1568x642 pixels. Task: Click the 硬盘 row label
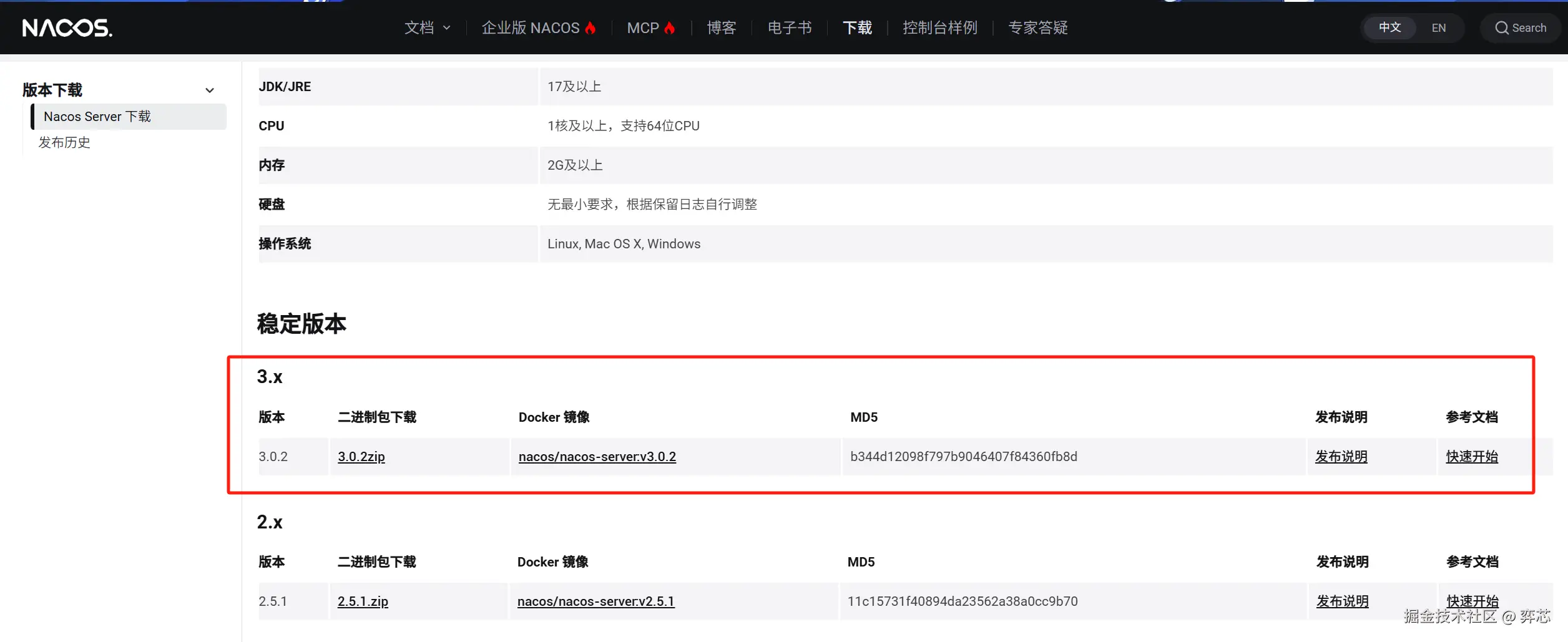coord(272,205)
